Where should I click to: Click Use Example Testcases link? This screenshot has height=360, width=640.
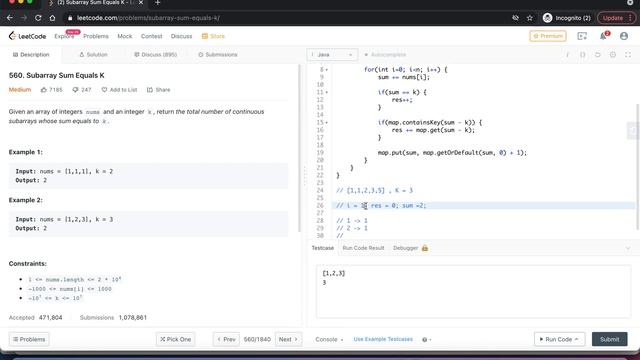pyautogui.click(x=383, y=340)
